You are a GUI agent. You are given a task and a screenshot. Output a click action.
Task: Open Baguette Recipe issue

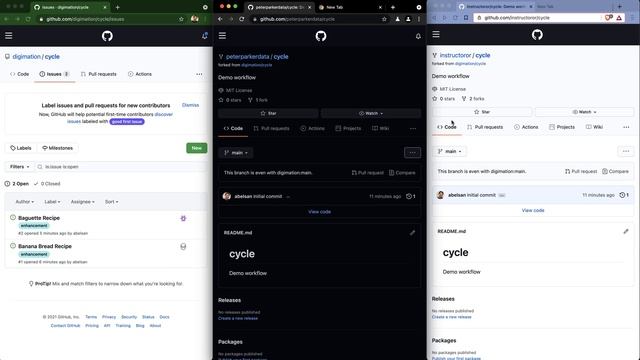tap(39, 218)
